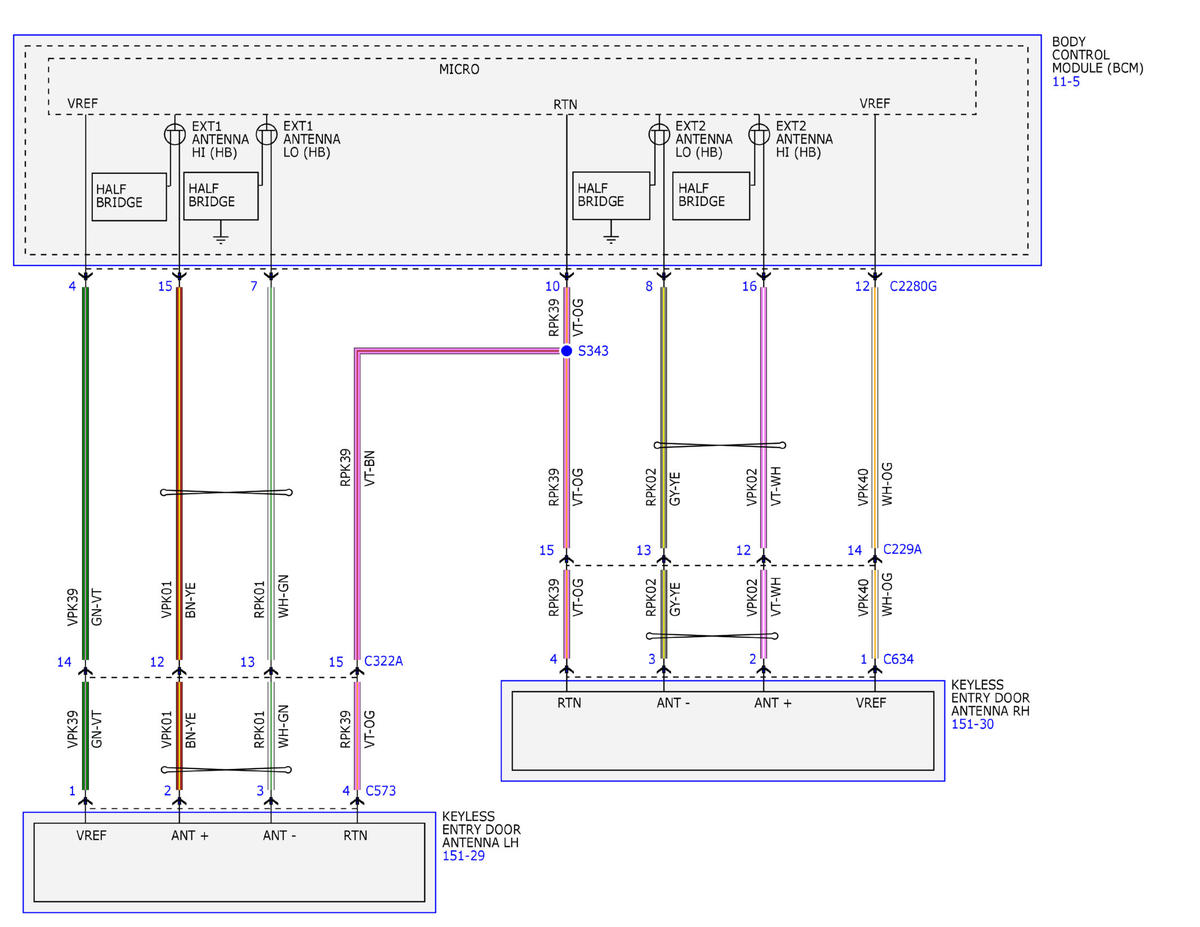The image size is (1200, 927).
Task: Select connector label C573
Action: 381,791
